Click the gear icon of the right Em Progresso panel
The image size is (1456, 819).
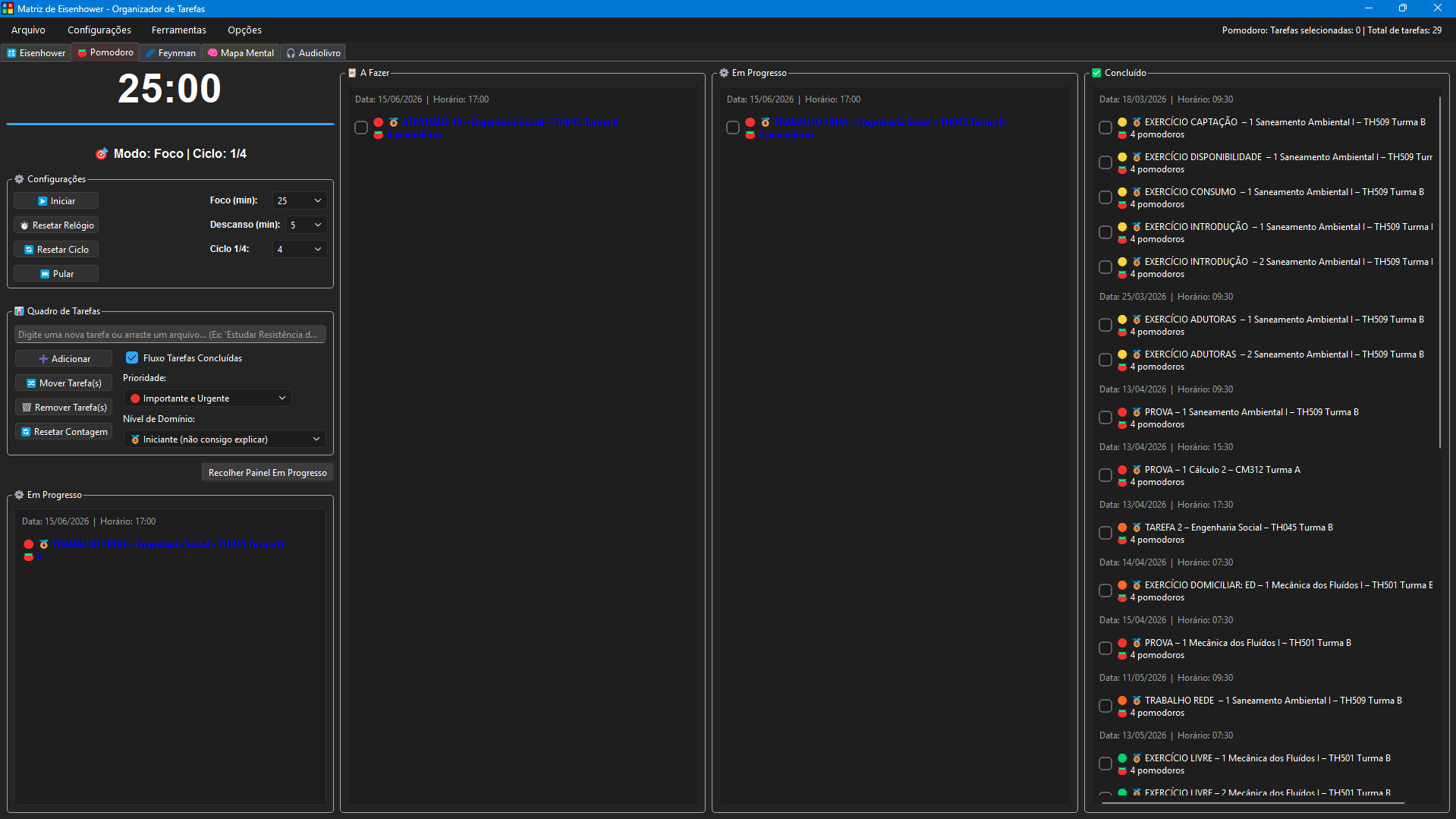click(x=724, y=73)
